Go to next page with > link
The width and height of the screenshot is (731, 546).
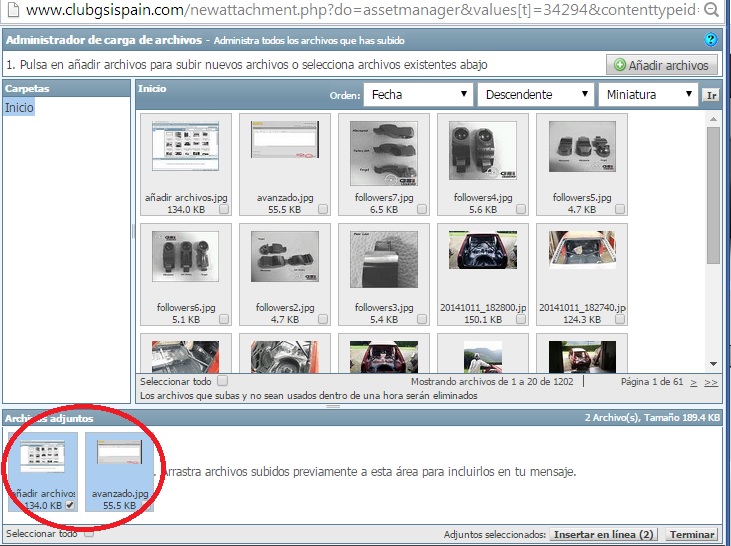(x=694, y=382)
